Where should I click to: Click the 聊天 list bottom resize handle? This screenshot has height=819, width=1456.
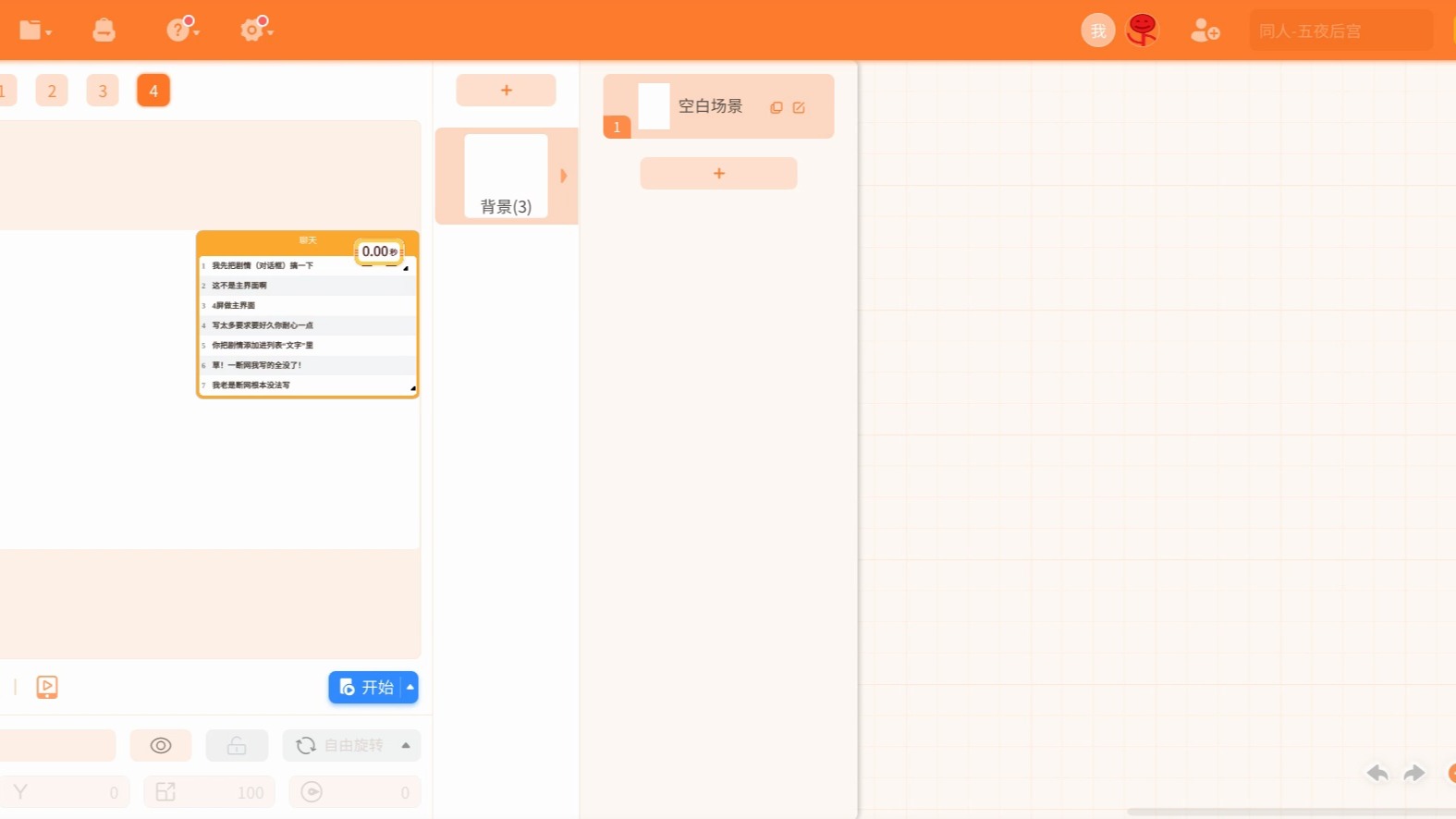point(412,388)
